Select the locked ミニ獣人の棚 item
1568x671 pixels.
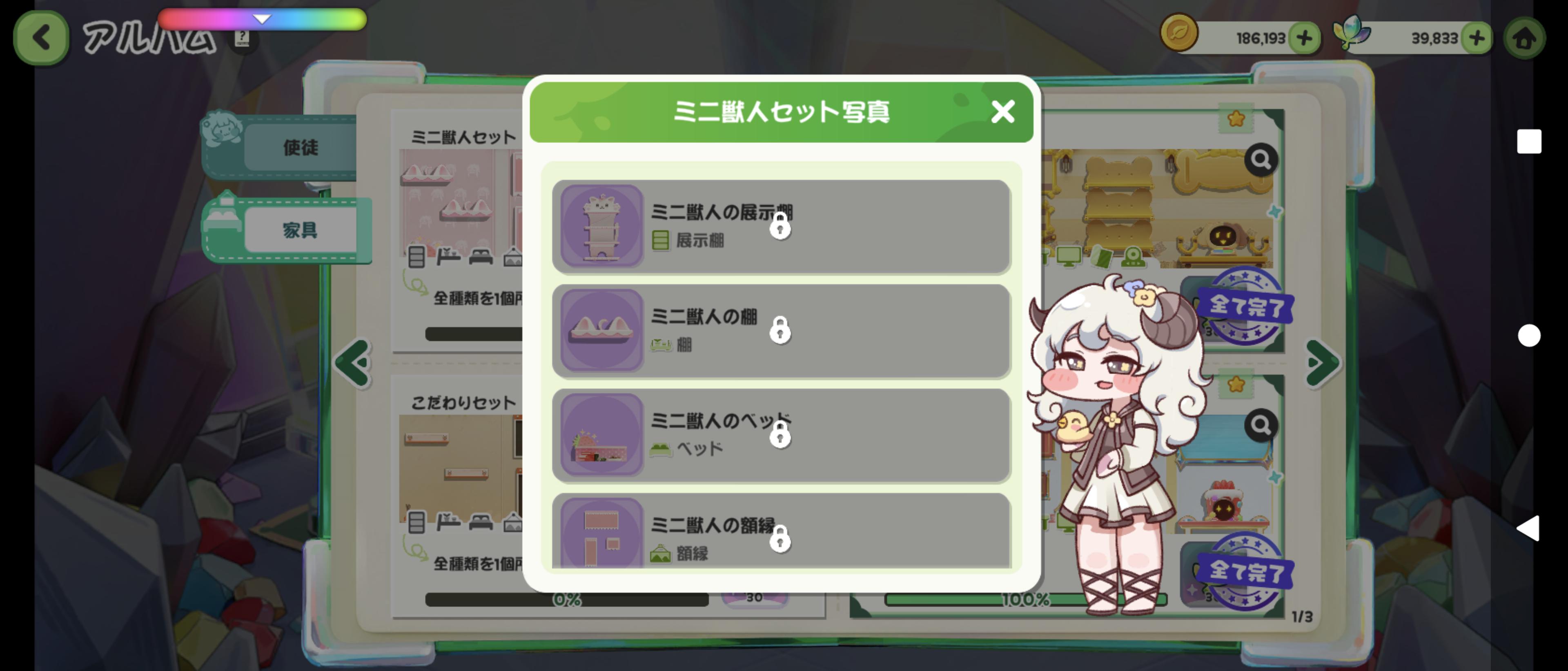pyautogui.click(x=781, y=331)
